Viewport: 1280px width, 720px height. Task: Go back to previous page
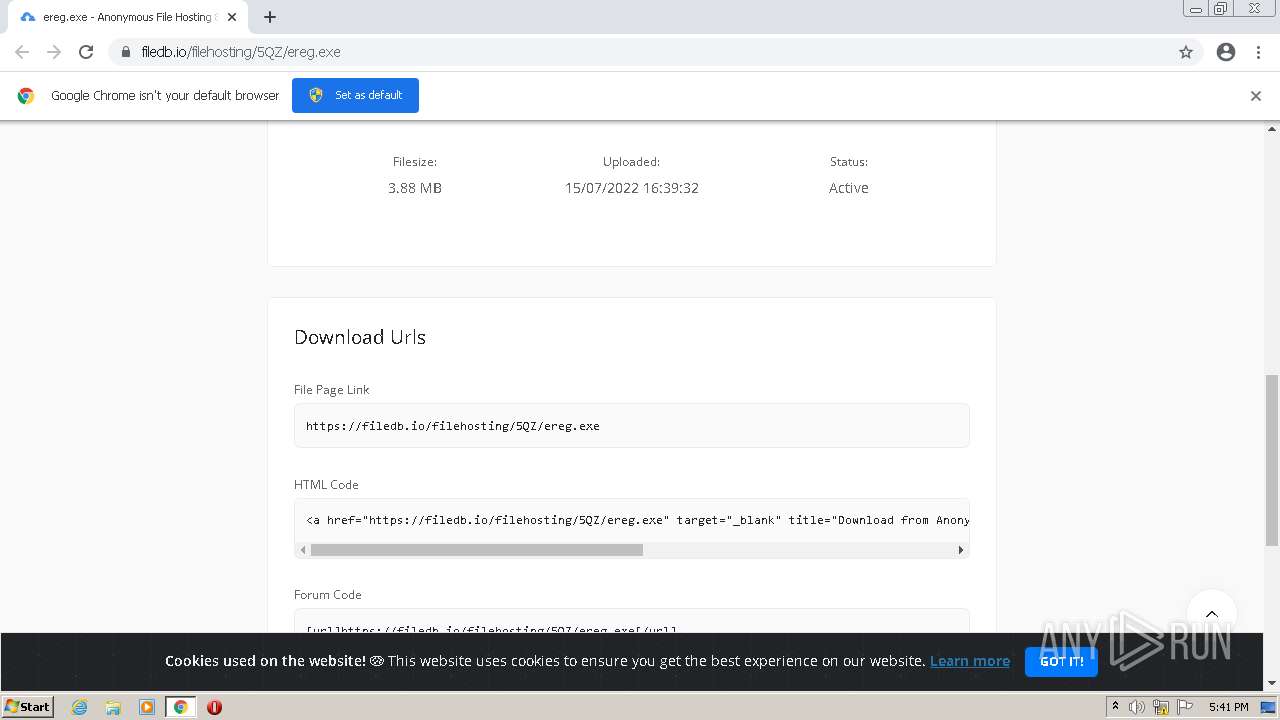coord(22,52)
